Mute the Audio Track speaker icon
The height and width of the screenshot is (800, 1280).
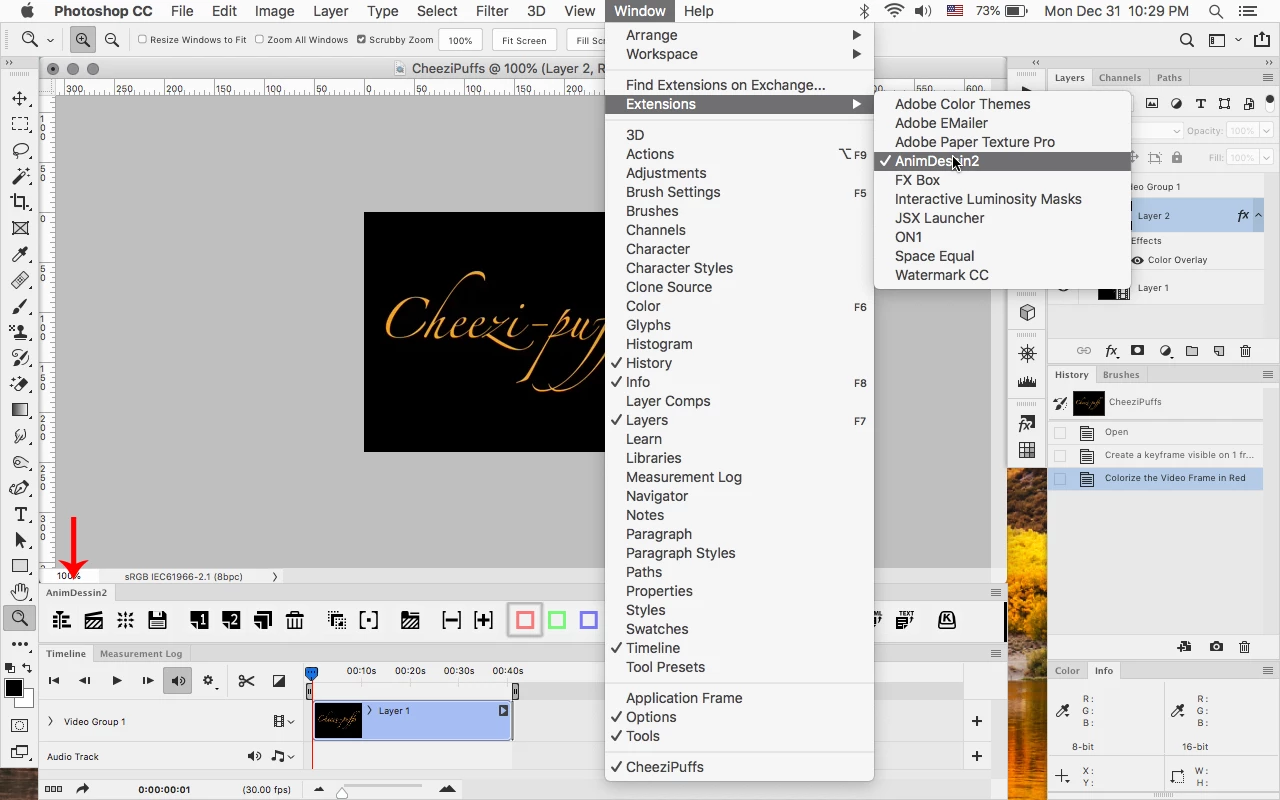(x=254, y=757)
